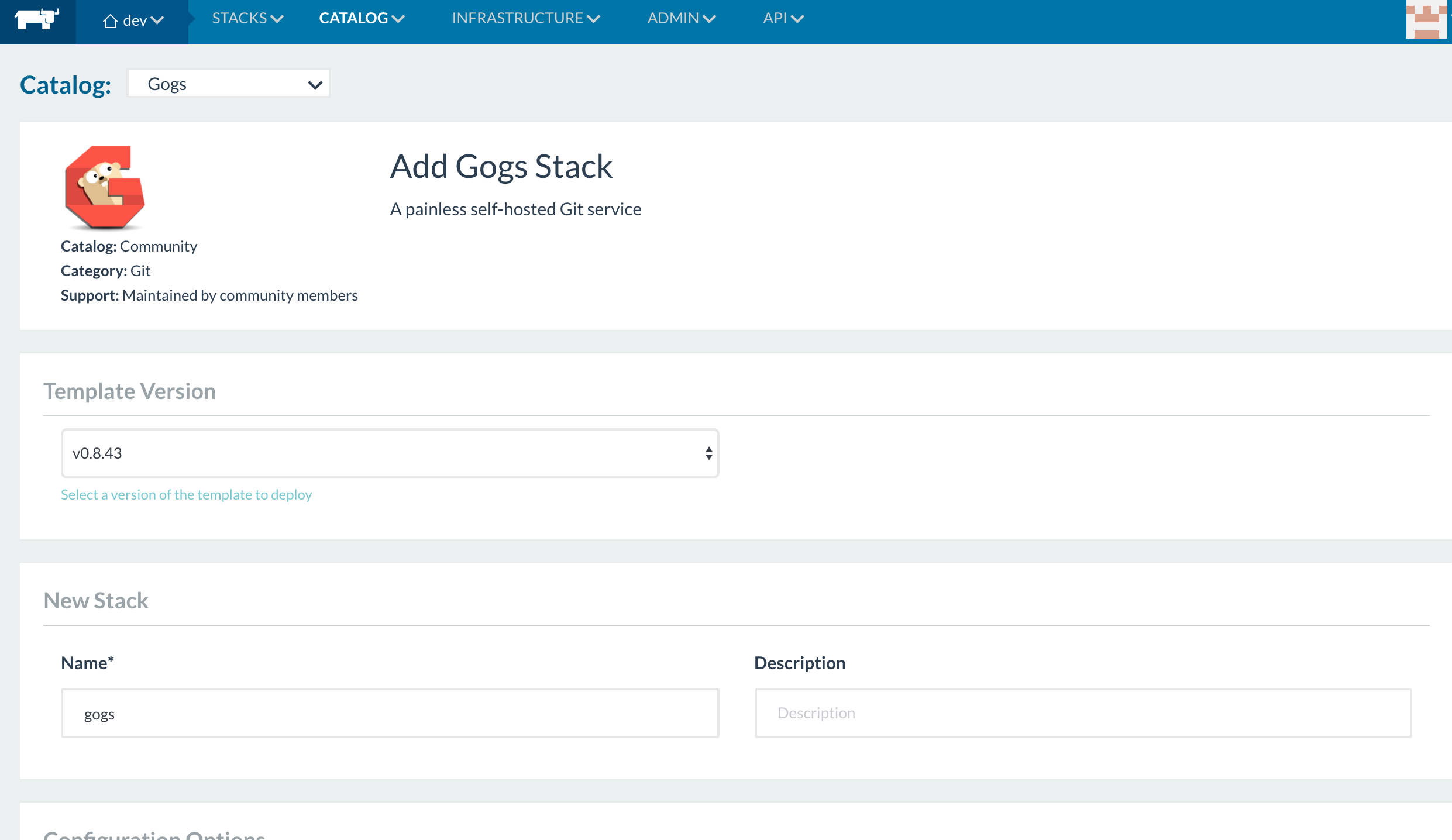Open the CATALOG menu
The height and width of the screenshot is (840, 1452).
(362, 19)
